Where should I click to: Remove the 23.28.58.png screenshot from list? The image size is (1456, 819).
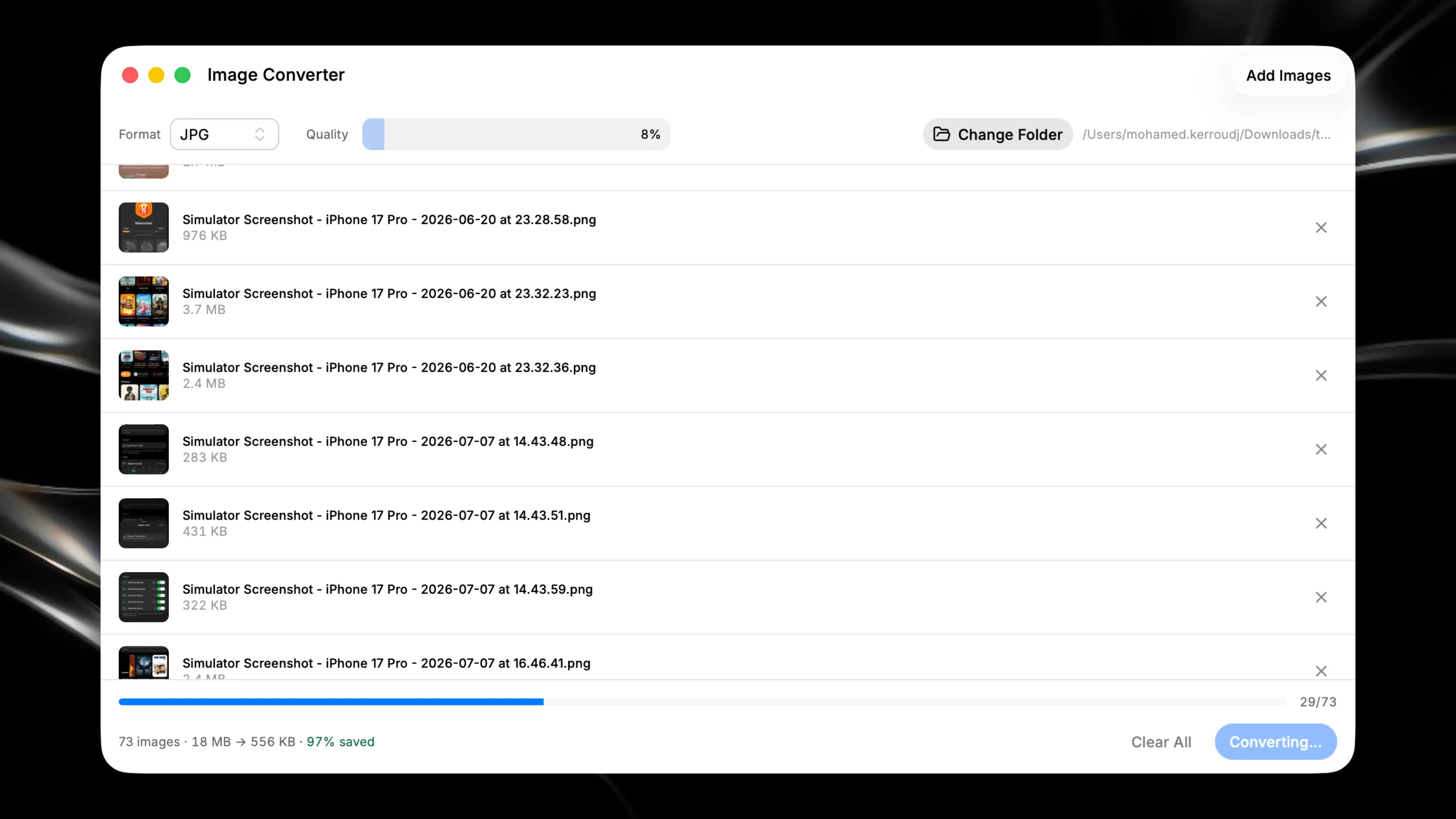click(1321, 228)
